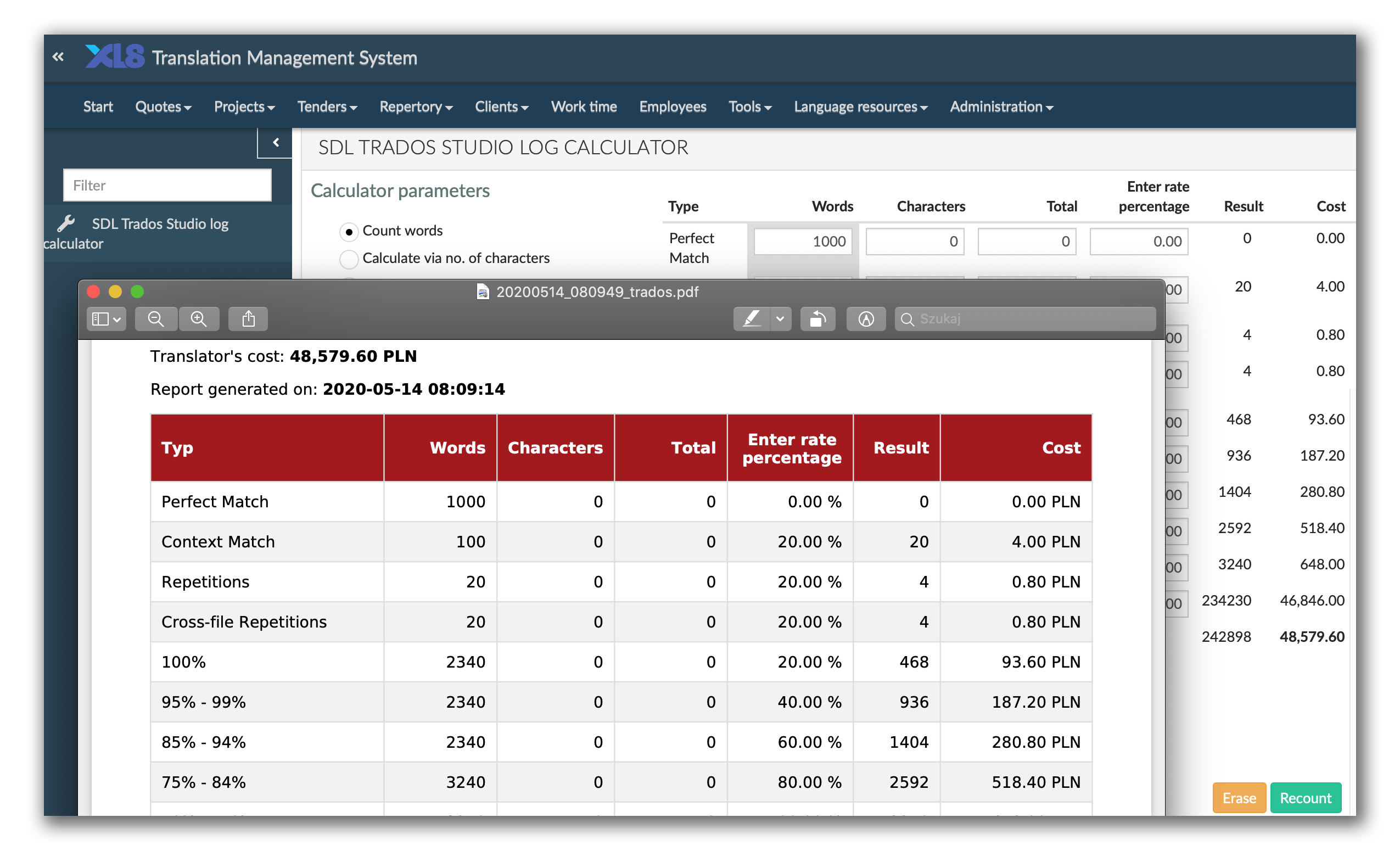Image resolution: width=1400 pixels, height=851 pixels.
Task: Collapse the top header with double chevron icon
Action: click(x=58, y=57)
